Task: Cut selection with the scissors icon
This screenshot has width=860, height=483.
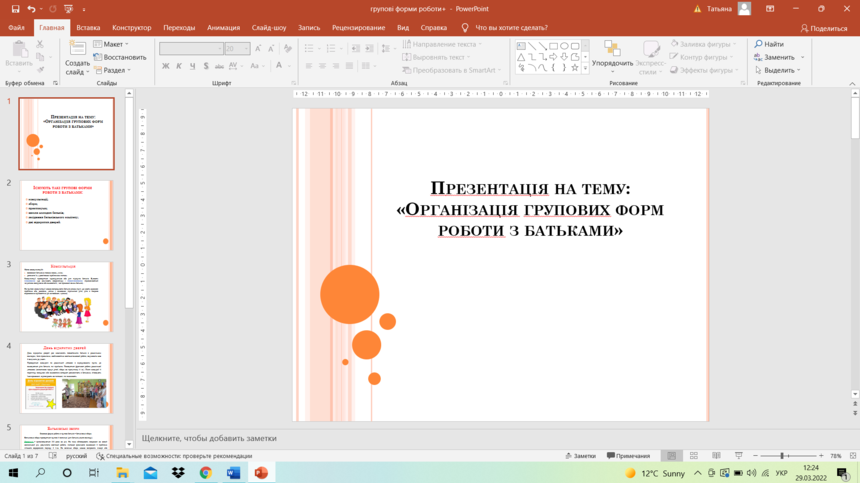Action: 40,44
